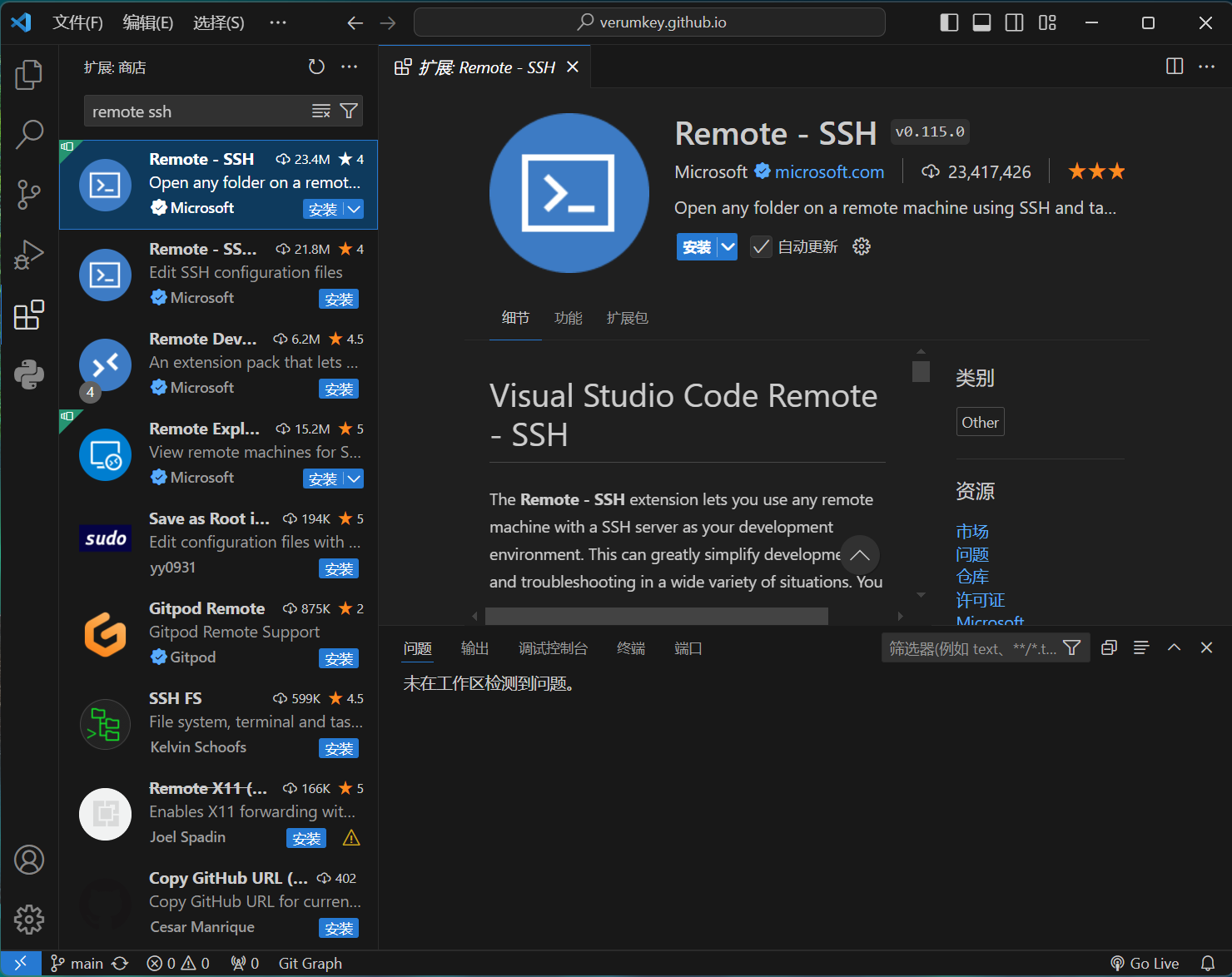The height and width of the screenshot is (977, 1232).
Task: Switch to the 功能 tab
Action: (x=569, y=318)
